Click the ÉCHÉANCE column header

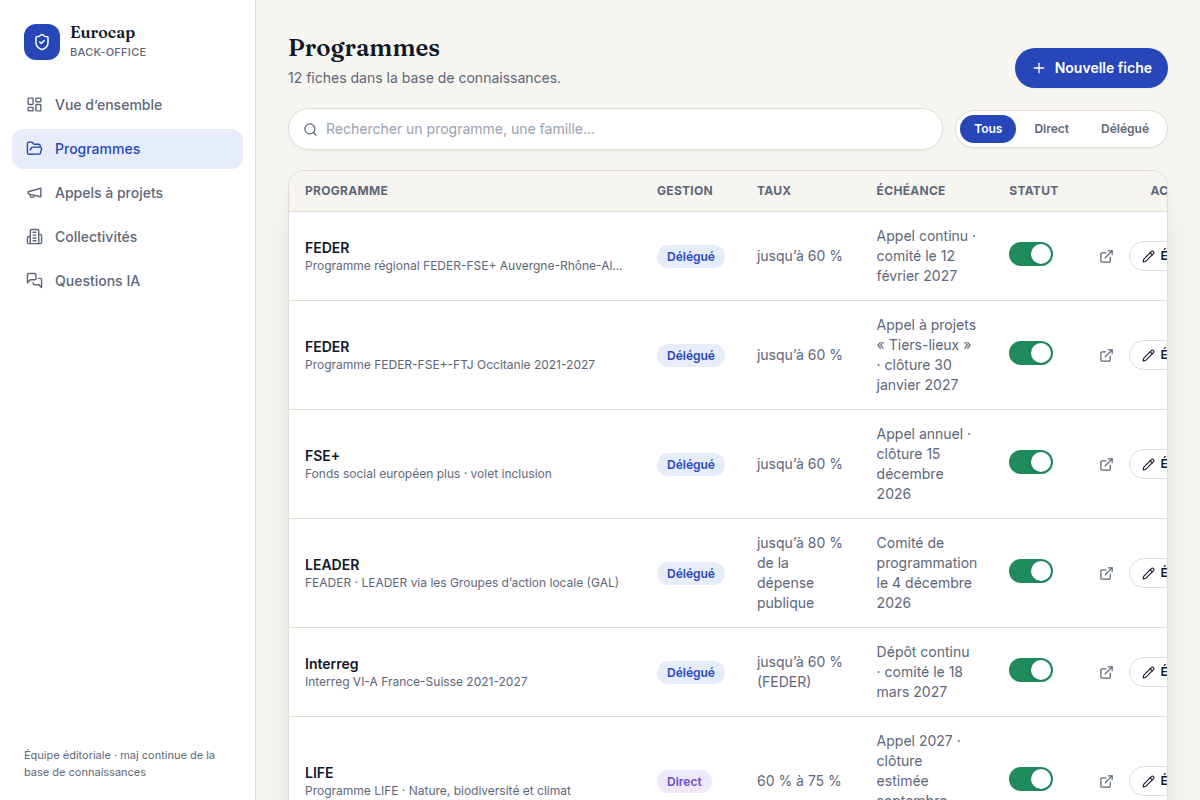911,191
